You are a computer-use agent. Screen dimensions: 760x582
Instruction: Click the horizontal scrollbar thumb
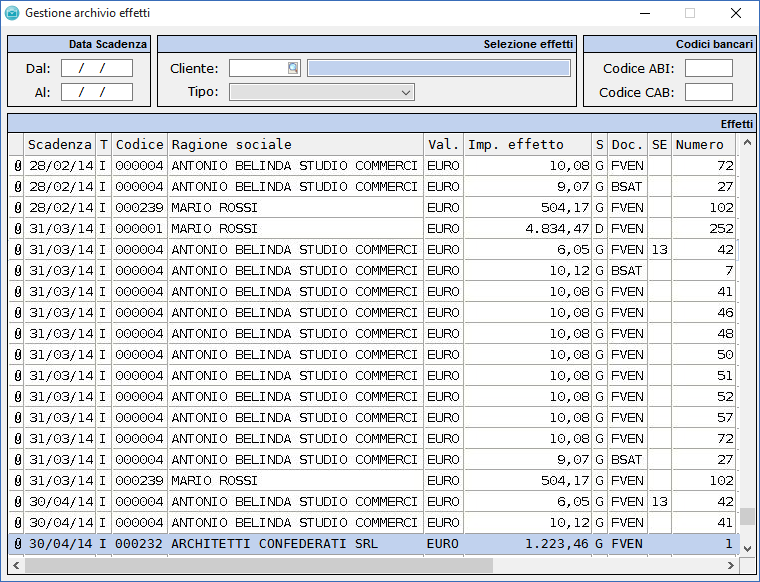tap(259, 565)
